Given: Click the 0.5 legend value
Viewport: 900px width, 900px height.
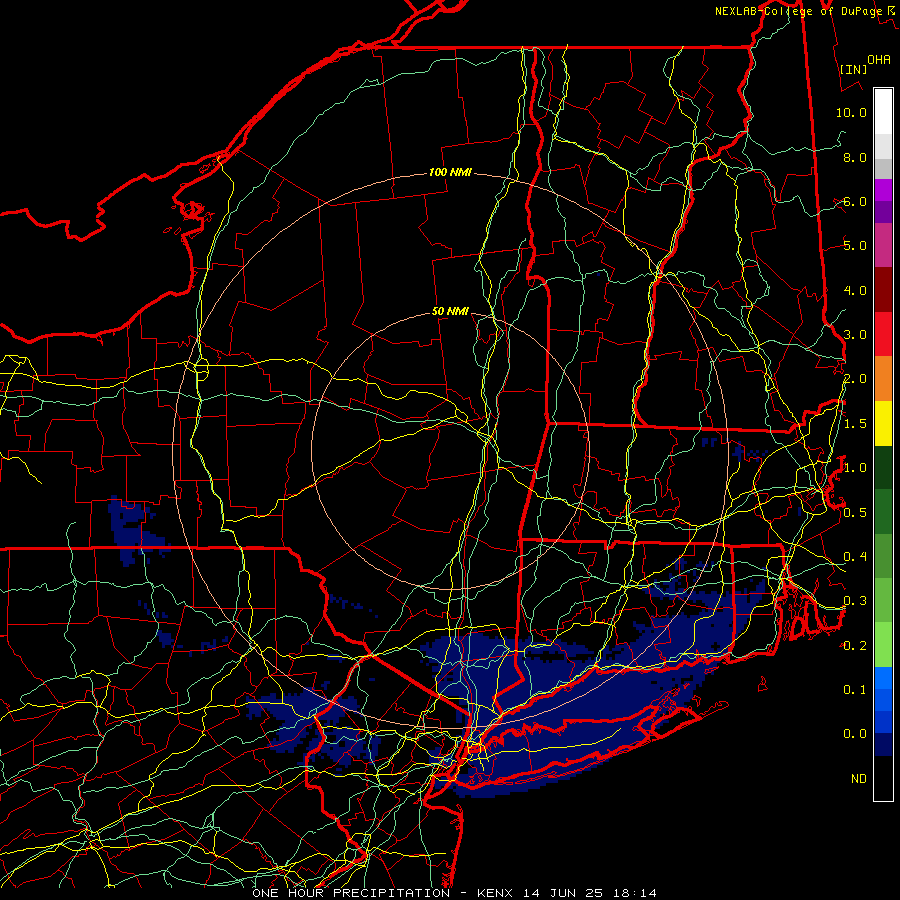Looking at the screenshot, I should click(x=855, y=513).
